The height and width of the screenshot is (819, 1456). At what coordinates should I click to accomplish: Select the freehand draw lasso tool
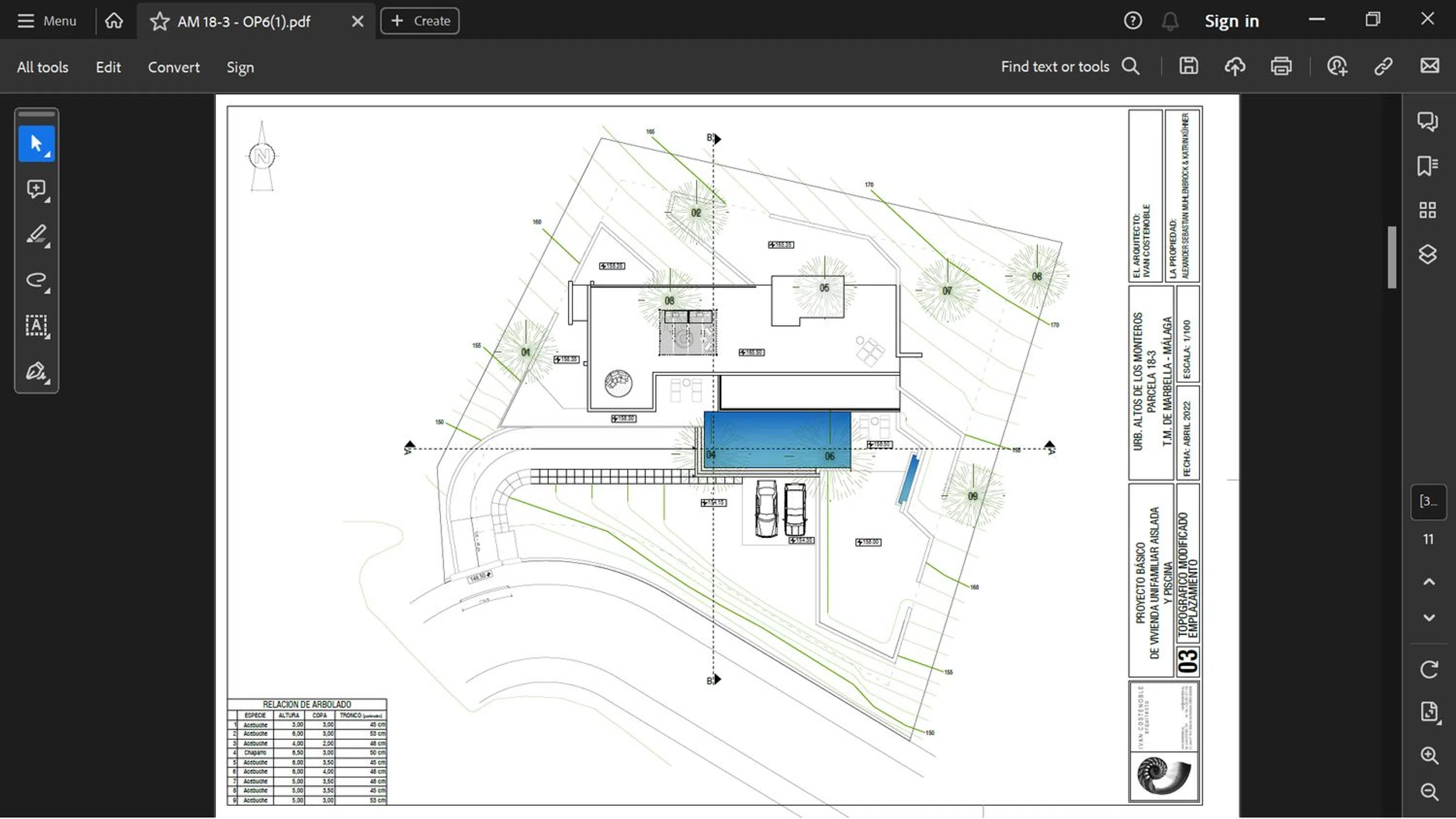tap(36, 280)
